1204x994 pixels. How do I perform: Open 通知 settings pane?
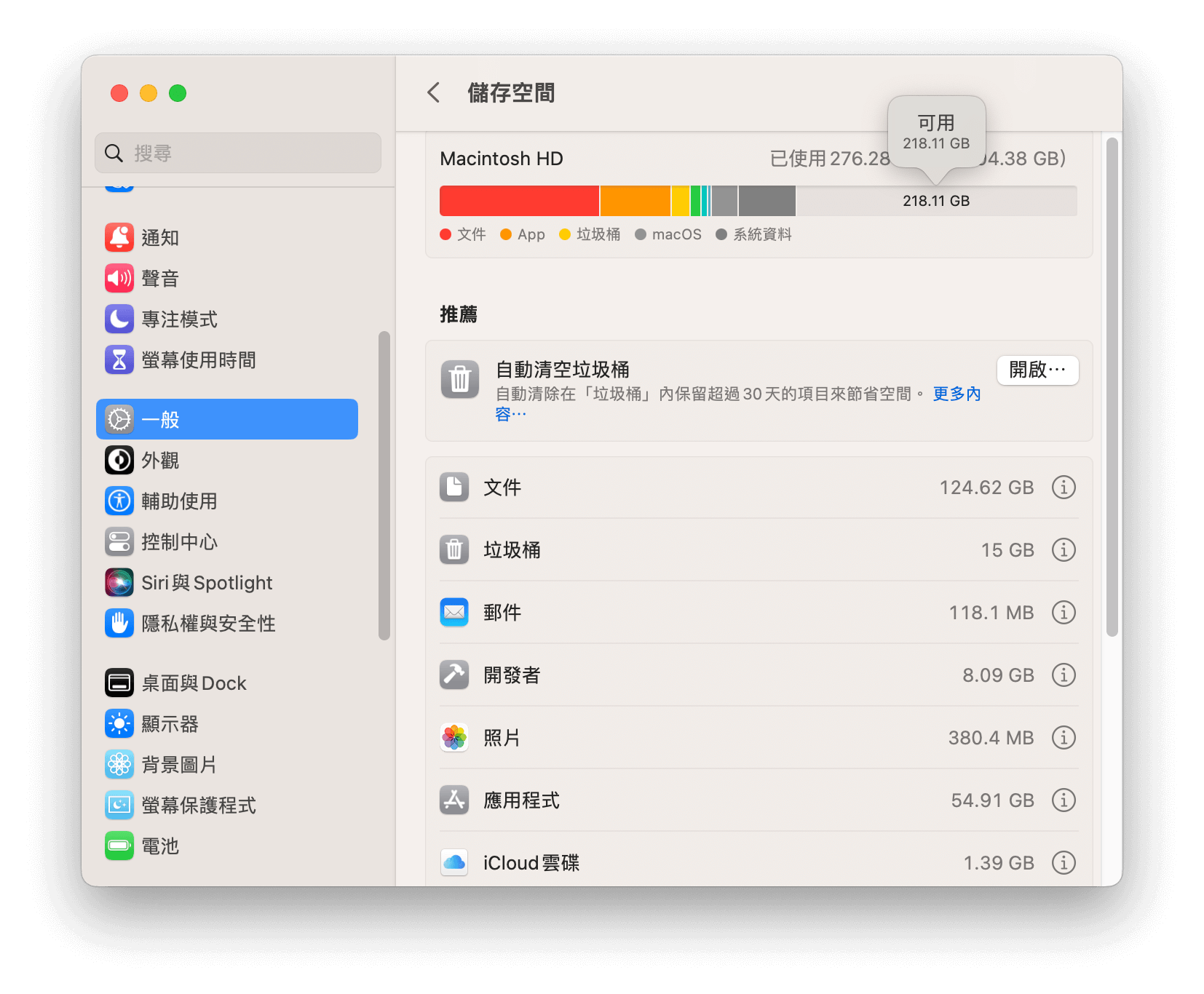point(227,237)
